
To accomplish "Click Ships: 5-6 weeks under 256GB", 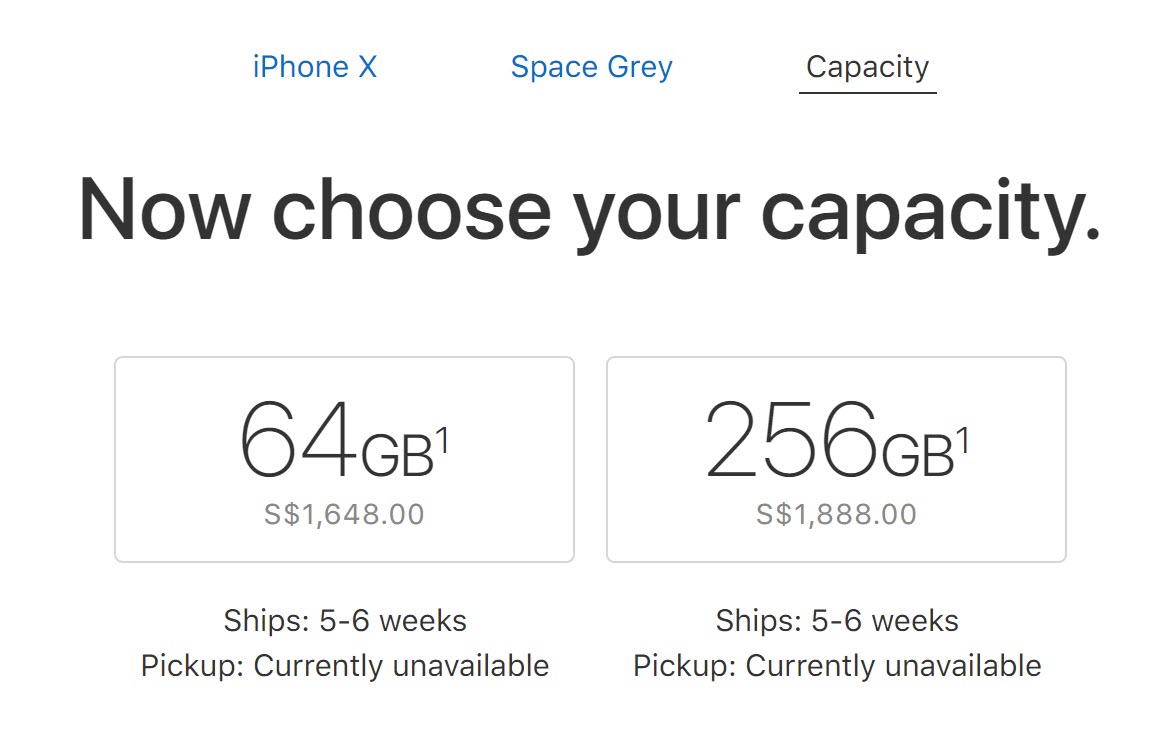I will (837, 620).
